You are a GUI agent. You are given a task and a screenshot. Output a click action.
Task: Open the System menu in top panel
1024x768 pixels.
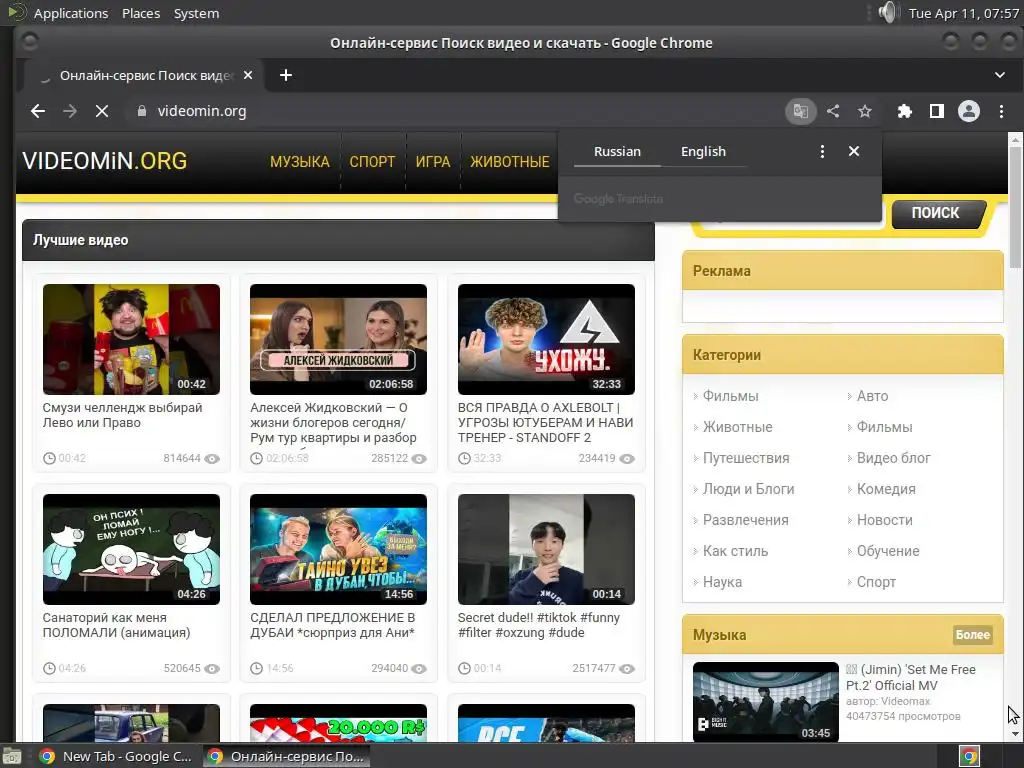pos(196,13)
